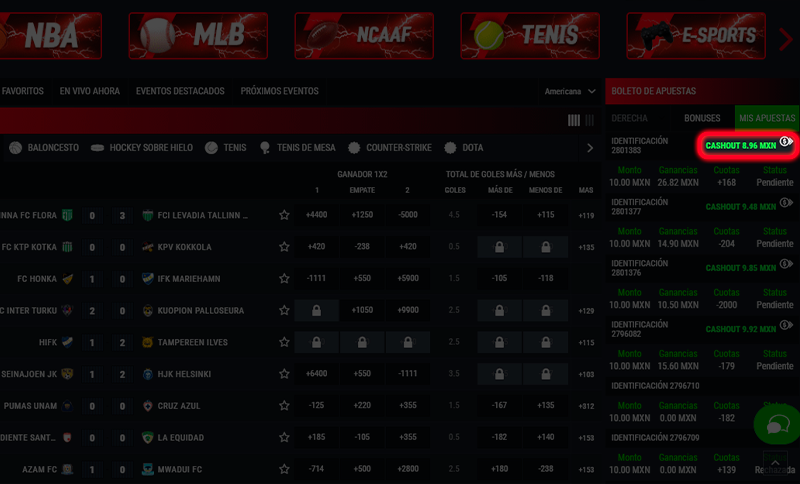
Task: Filter by TENIS in sport filter row
Action: [x=226, y=148]
